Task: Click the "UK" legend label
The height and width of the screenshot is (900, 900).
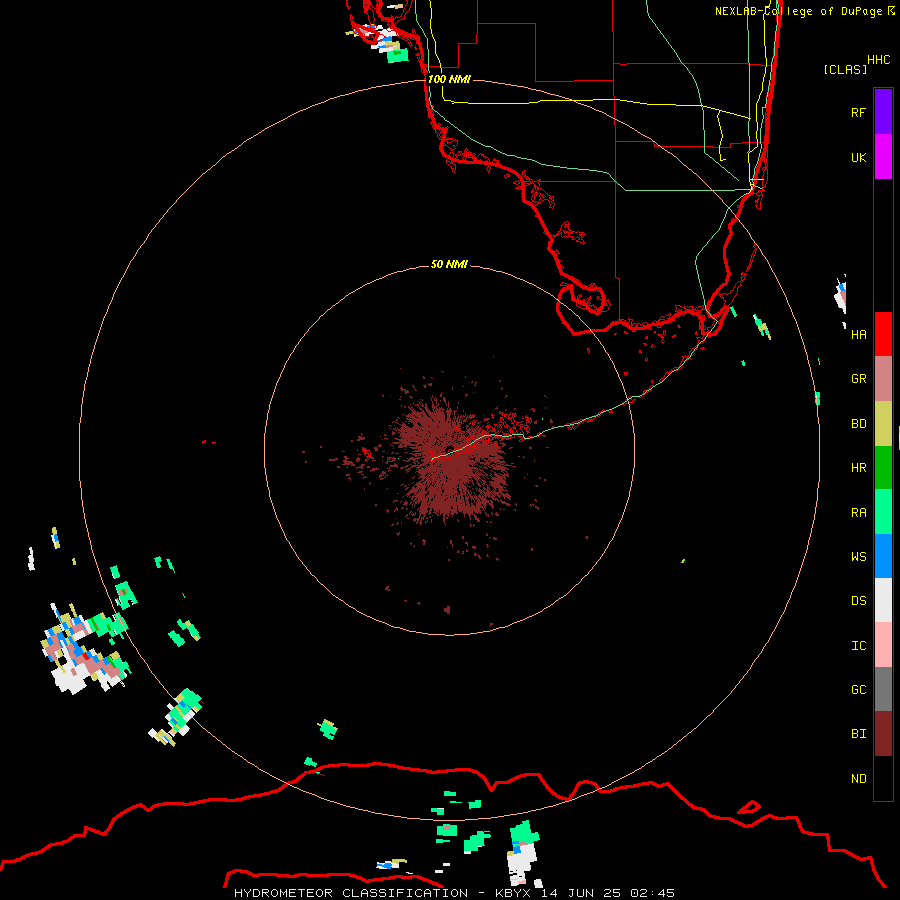Action: tap(858, 157)
